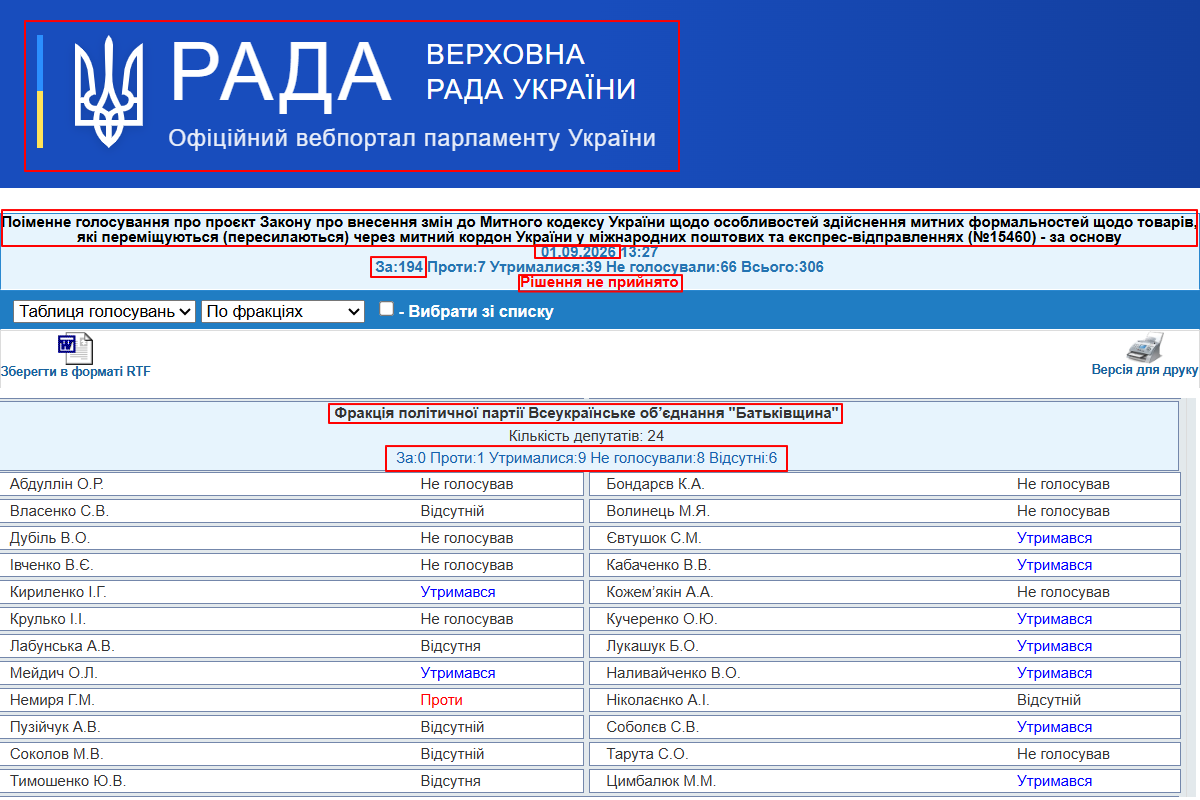Click 'За:194' vote total

coord(399,267)
